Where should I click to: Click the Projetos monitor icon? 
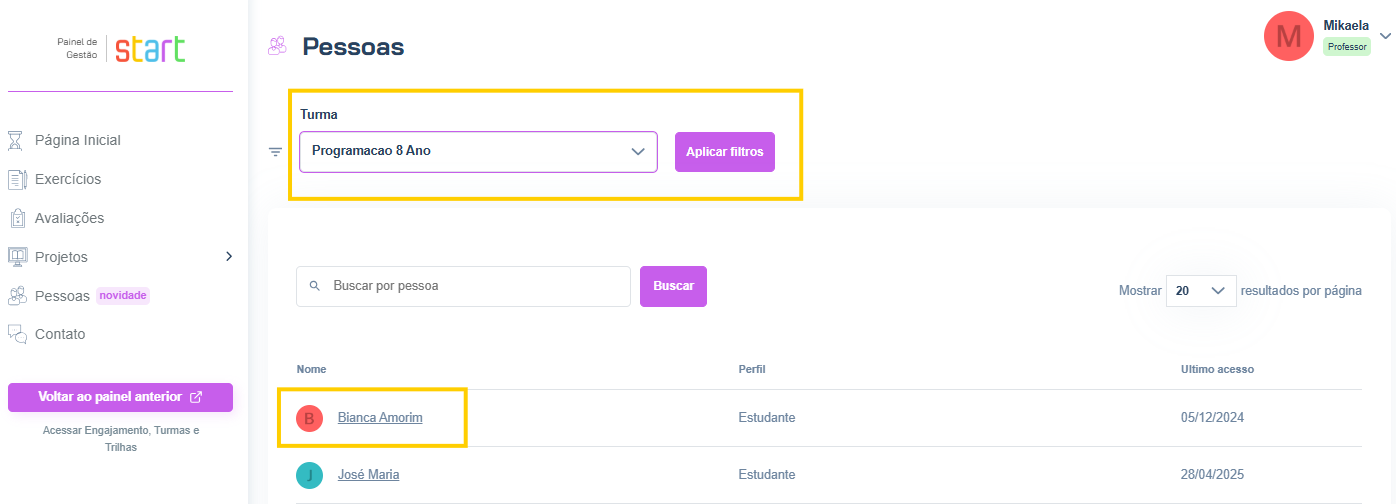[x=16, y=257]
